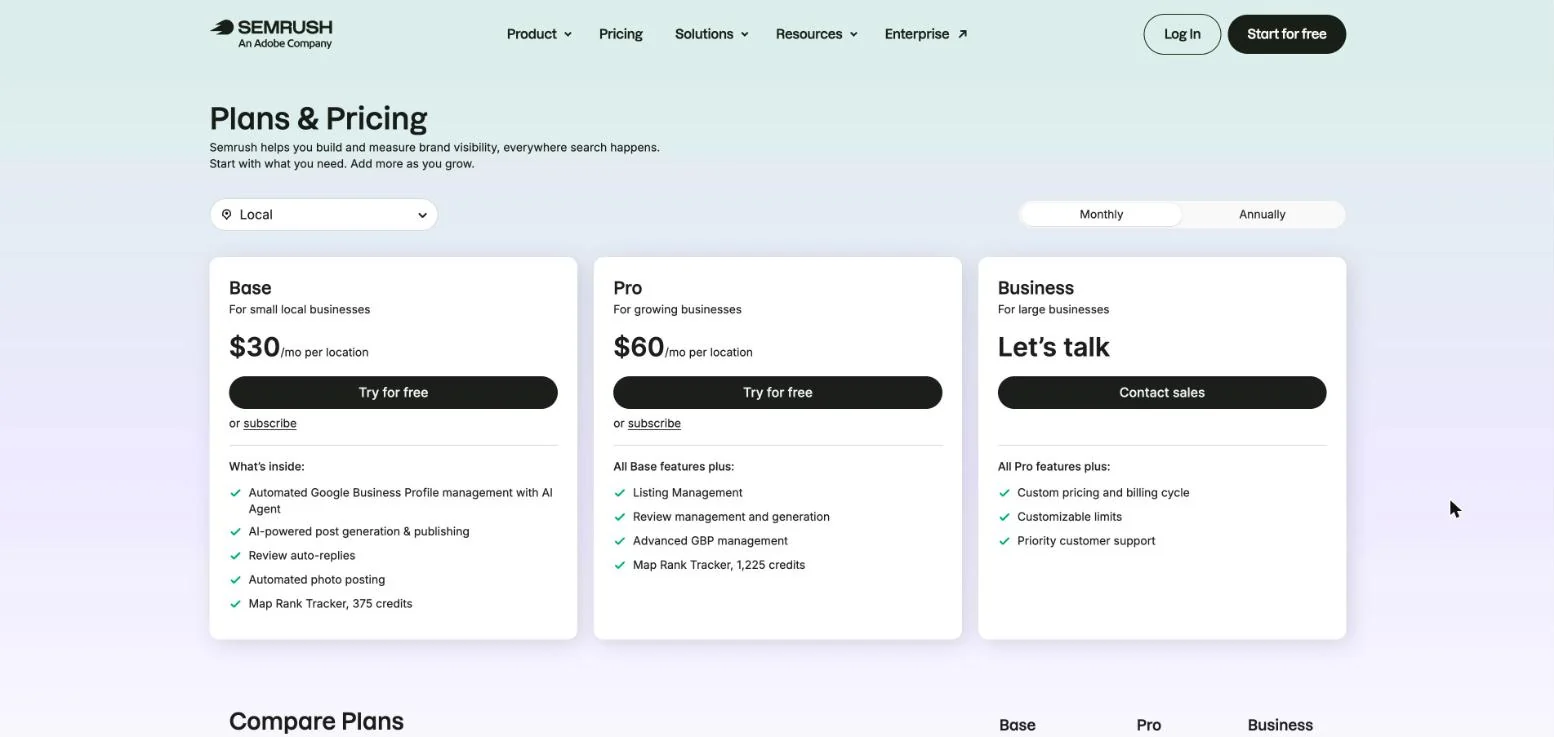The height and width of the screenshot is (737, 1554).
Task: Click the location pin icon in Local selector
Action: coord(227,215)
